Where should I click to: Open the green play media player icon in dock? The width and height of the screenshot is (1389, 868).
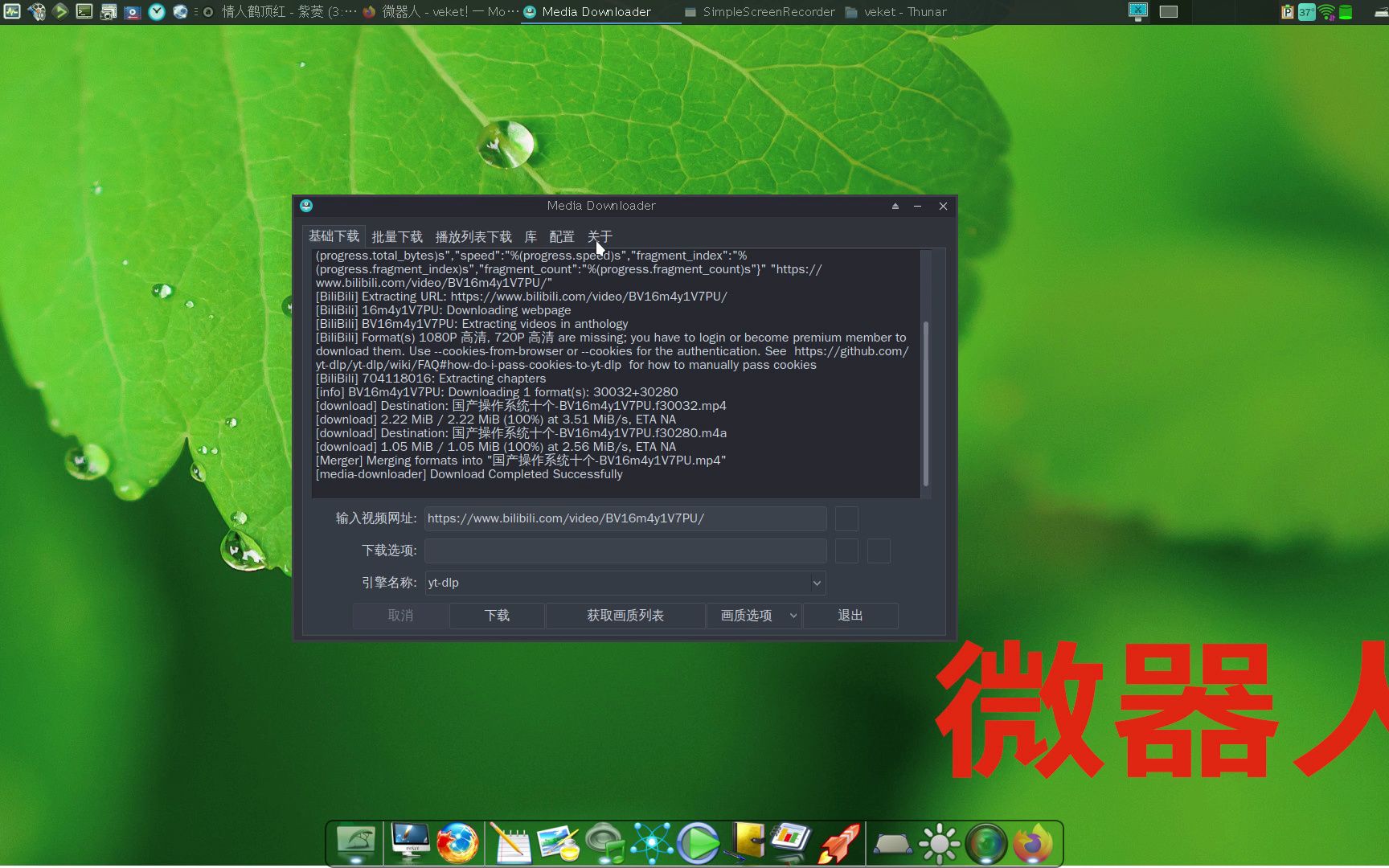tap(699, 844)
